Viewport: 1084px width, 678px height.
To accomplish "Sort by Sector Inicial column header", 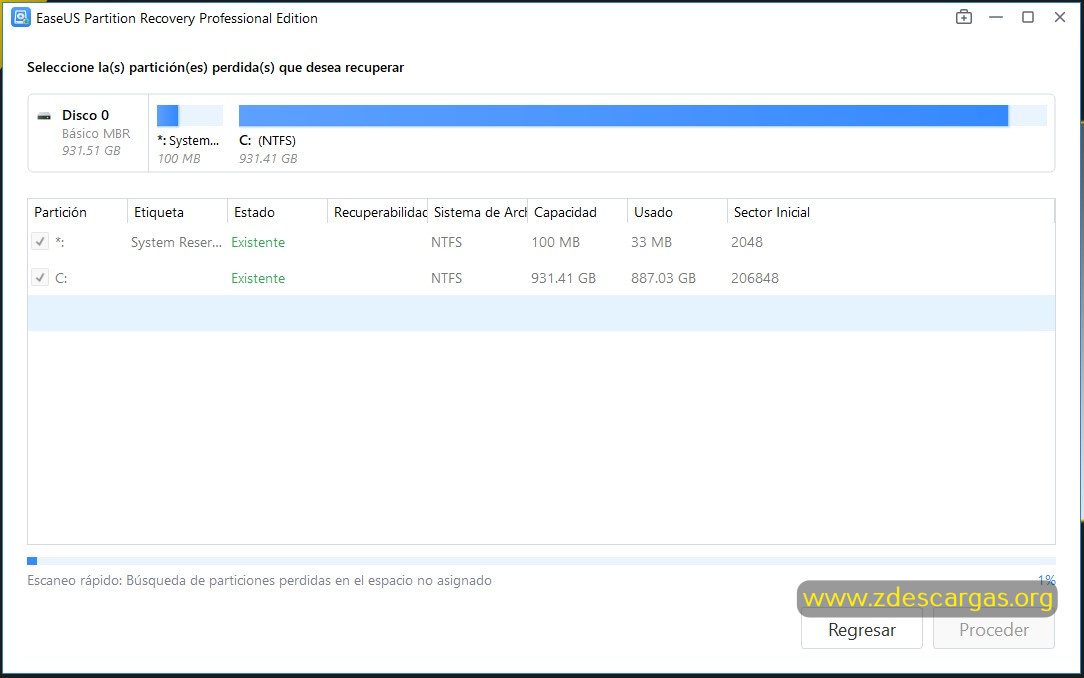I will click(x=890, y=211).
